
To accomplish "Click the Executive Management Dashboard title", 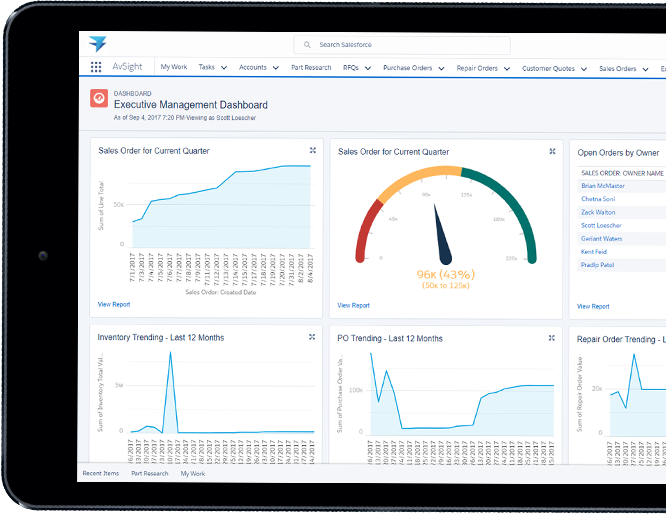I will [x=191, y=104].
